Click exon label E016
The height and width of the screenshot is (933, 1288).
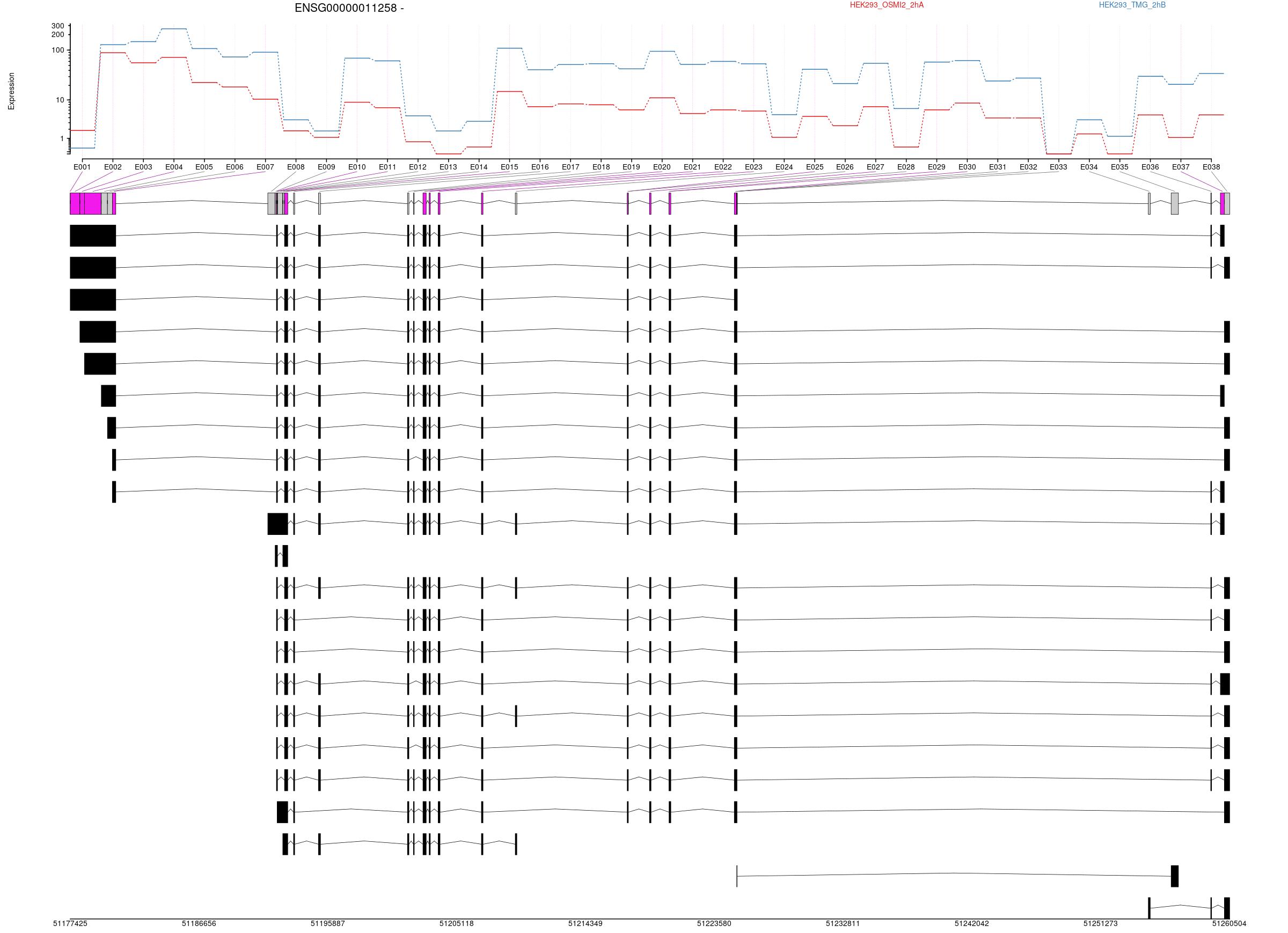pyautogui.click(x=540, y=167)
